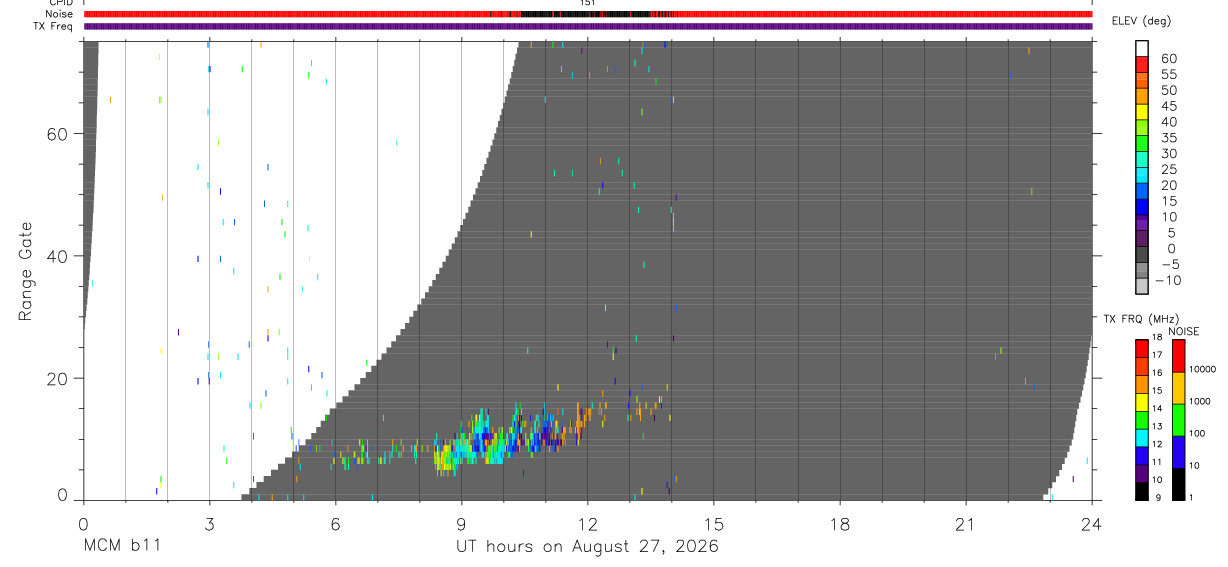Click the 12 hour x-axis tick label
1228x567 pixels.
(588, 525)
